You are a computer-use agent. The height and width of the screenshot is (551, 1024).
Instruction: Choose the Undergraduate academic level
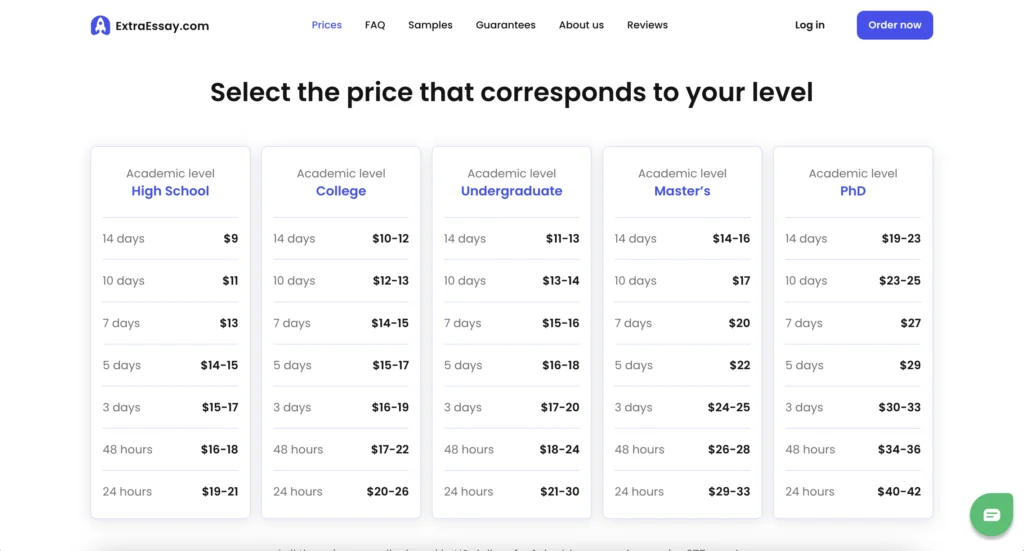click(511, 191)
